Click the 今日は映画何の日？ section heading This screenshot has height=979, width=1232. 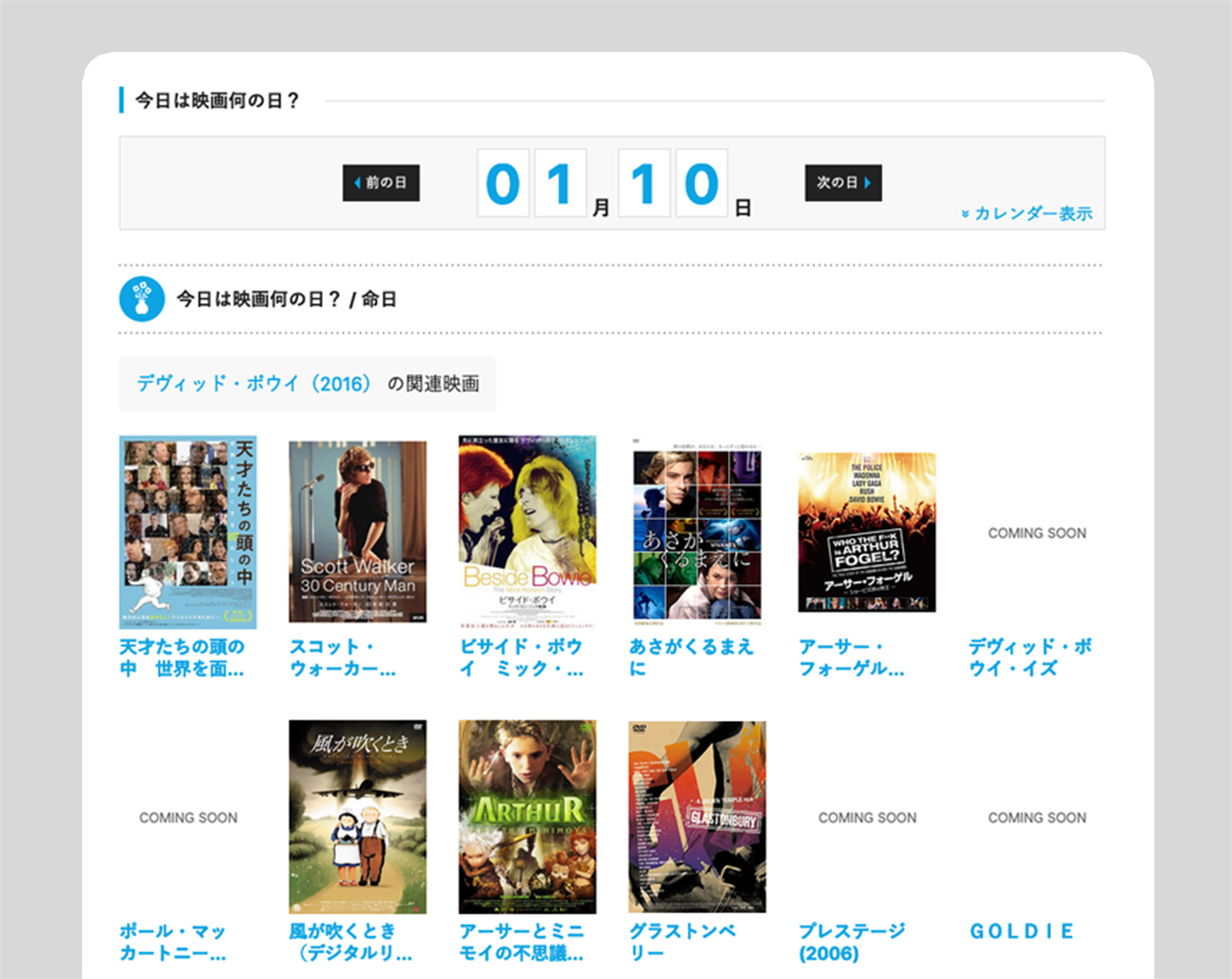click(x=217, y=101)
